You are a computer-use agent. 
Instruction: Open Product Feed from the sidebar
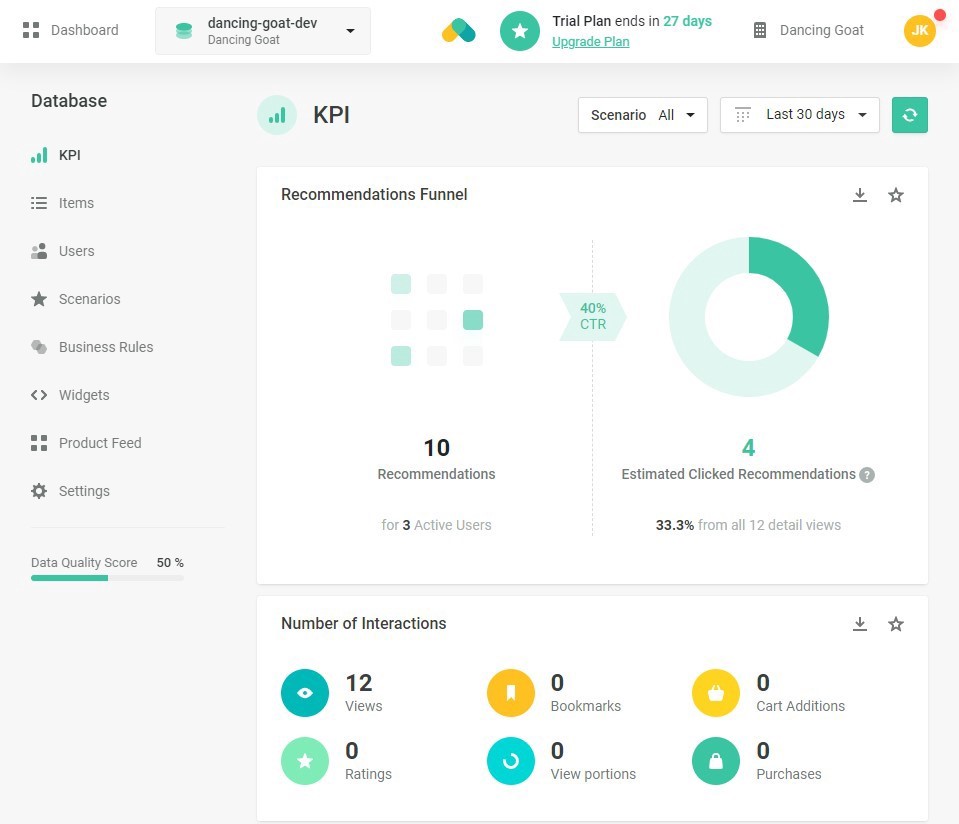click(x=100, y=443)
